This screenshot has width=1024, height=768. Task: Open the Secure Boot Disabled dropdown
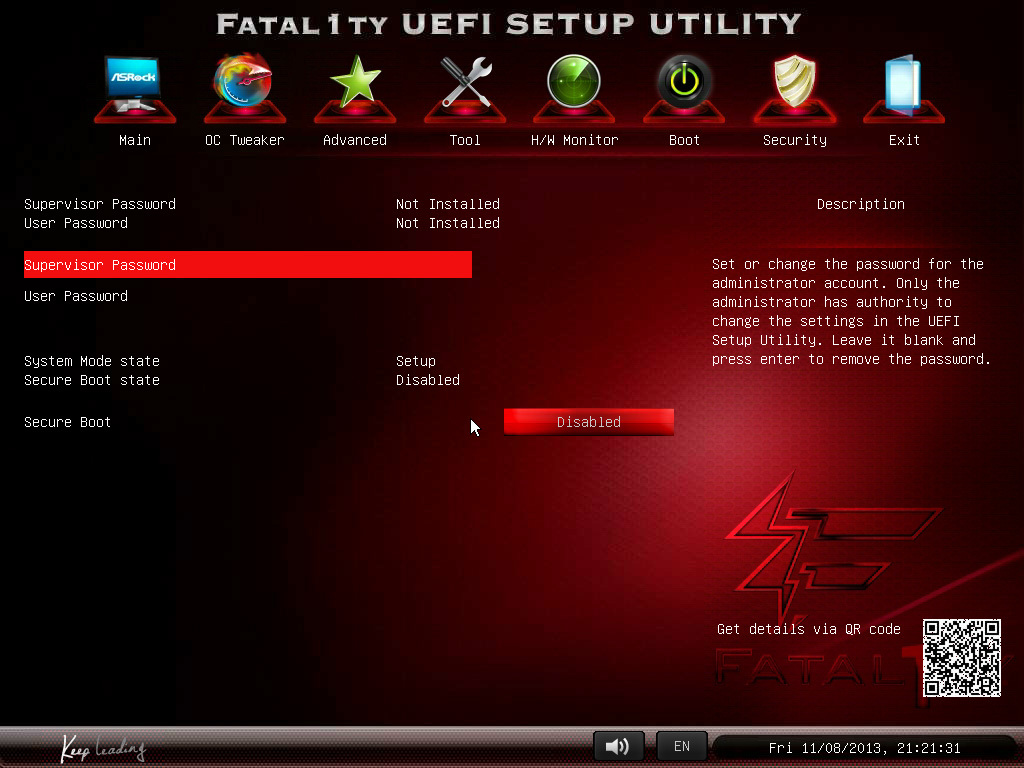coord(588,422)
